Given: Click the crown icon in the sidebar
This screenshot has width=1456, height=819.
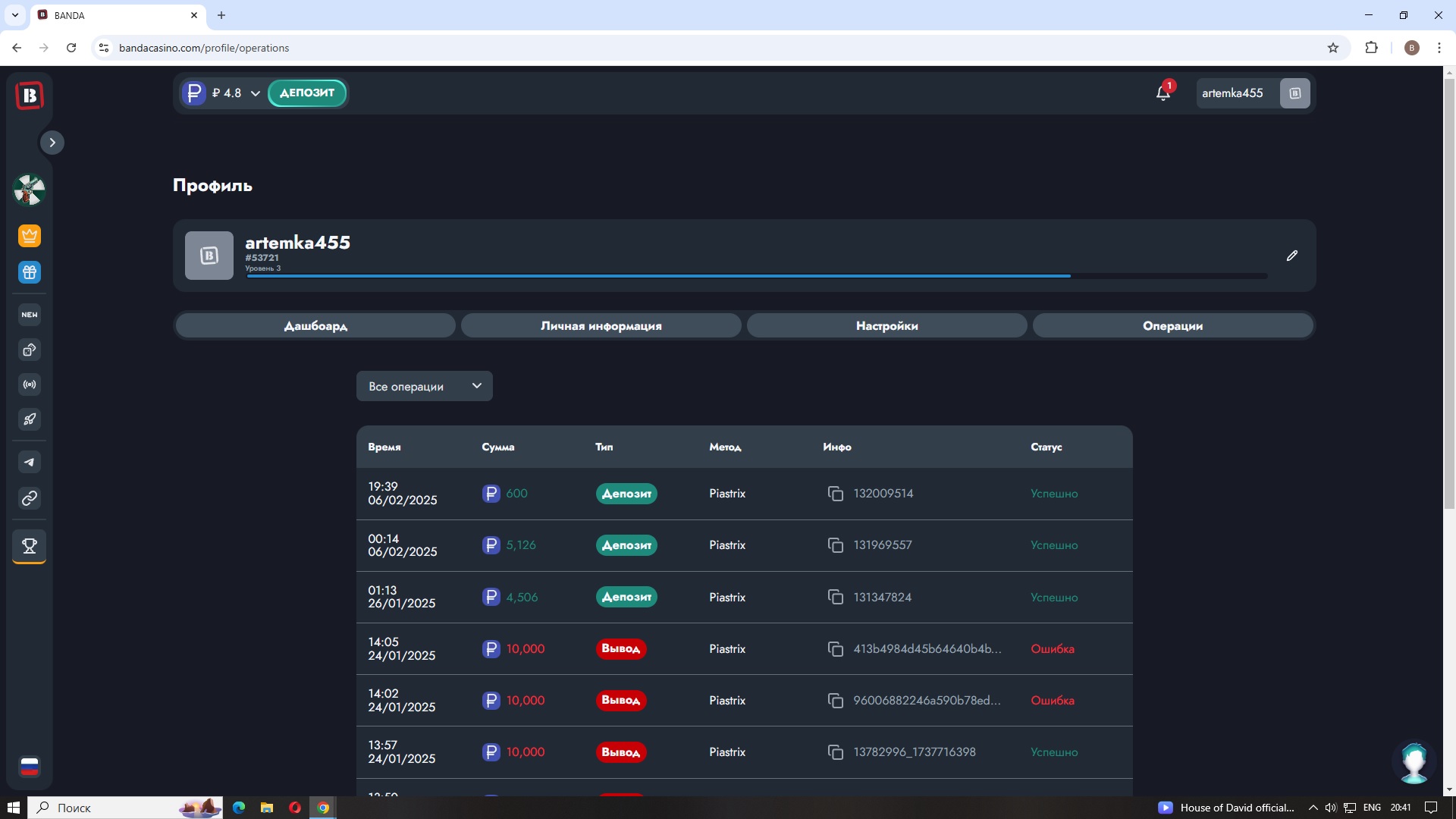Looking at the screenshot, I should [30, 236].
